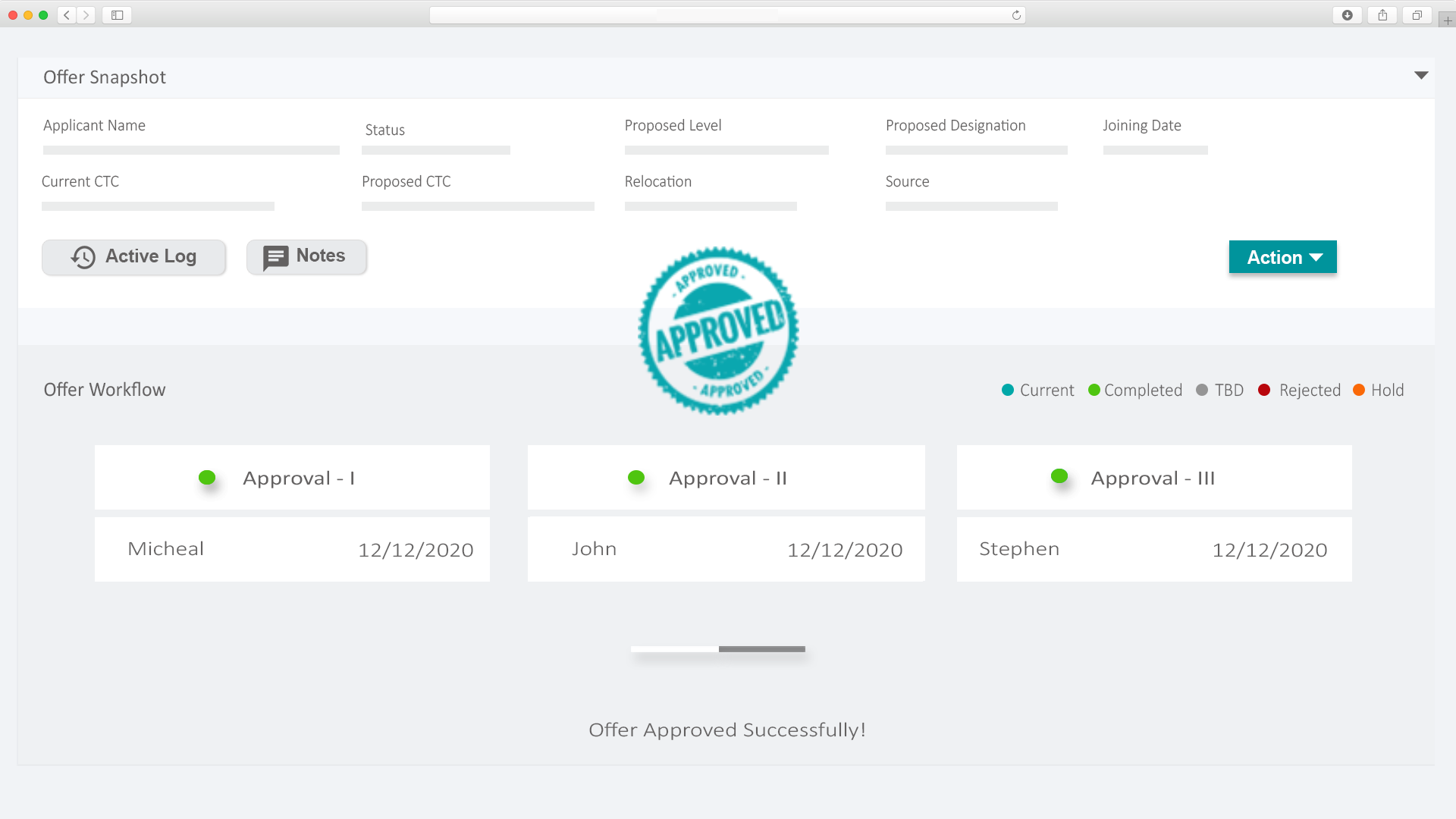
Task: Click the Rejected red legend dot
Action: pos(1264,390)
